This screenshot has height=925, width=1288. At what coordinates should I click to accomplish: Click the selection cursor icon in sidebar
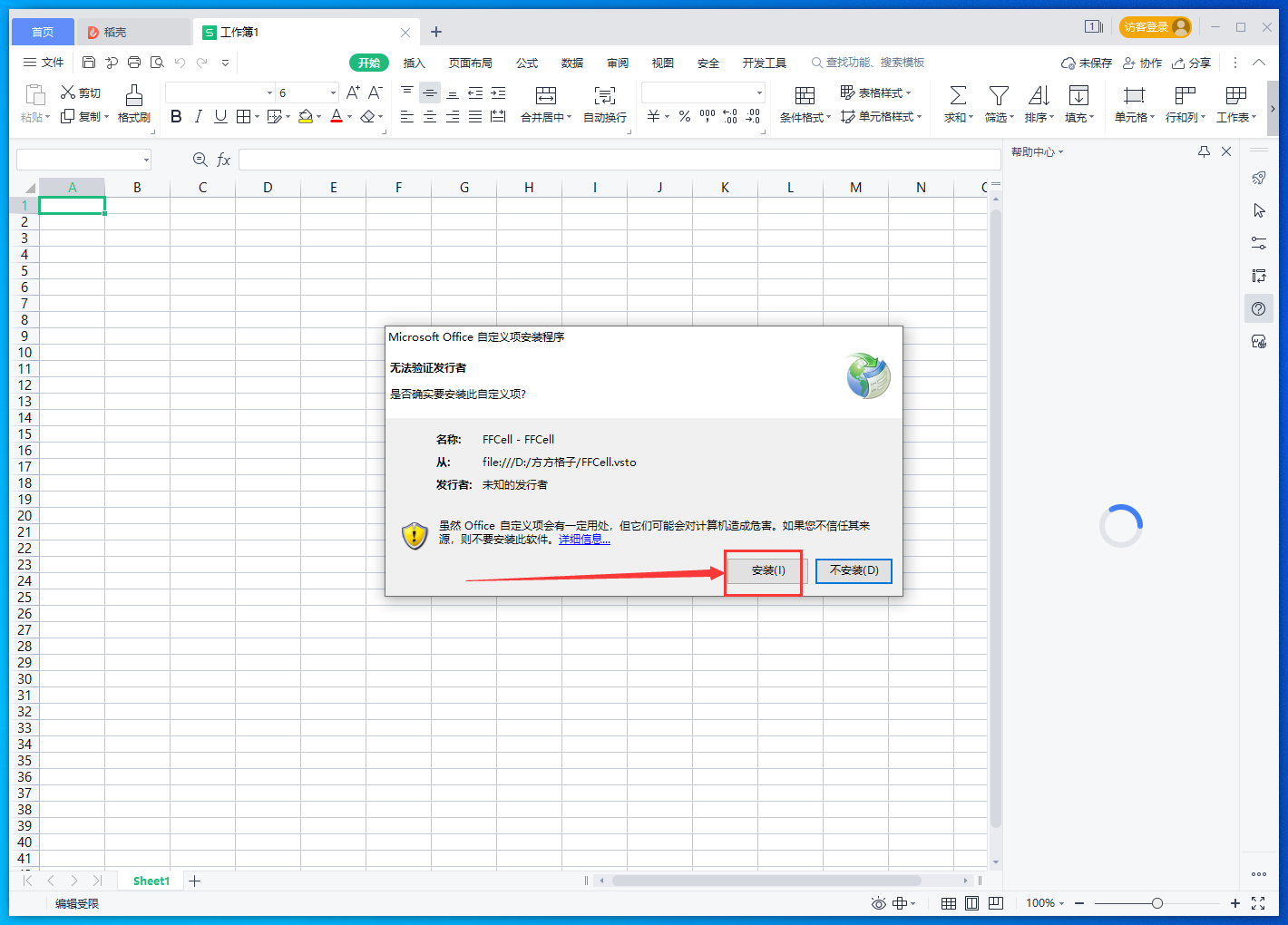pyautogui.click(x=1259, y=210)
